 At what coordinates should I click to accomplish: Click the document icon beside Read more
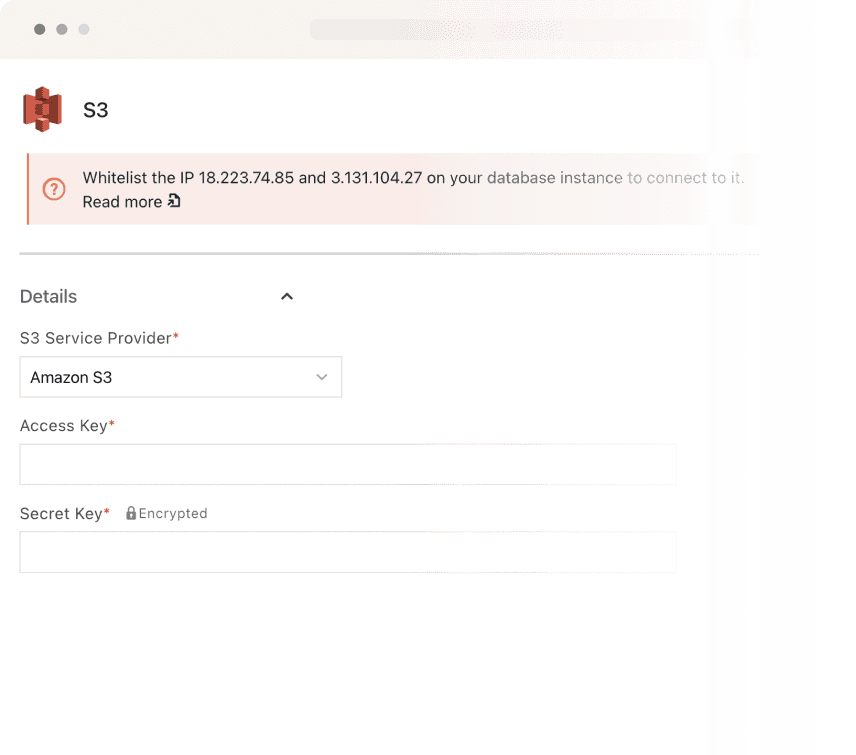(x=174, y=202)
